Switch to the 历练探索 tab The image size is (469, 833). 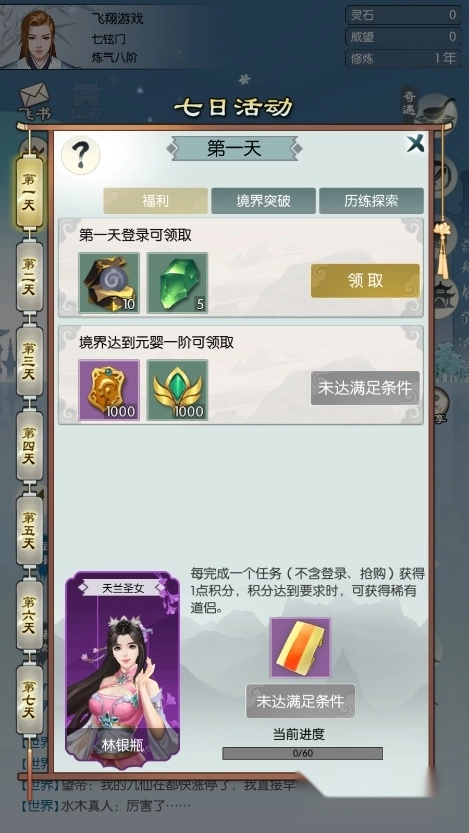(371, 201)
